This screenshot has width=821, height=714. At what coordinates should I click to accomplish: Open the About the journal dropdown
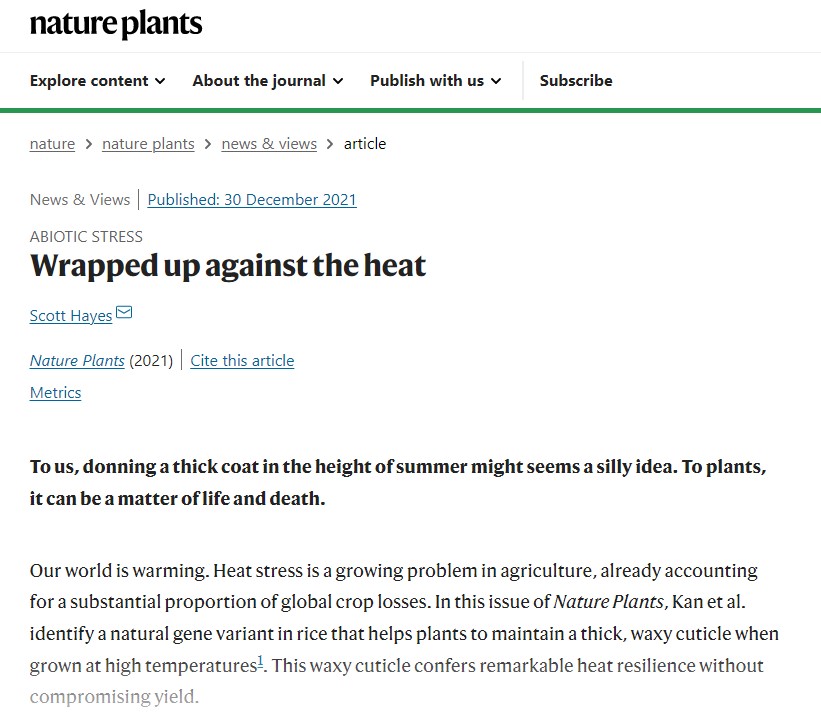(267, 81)
